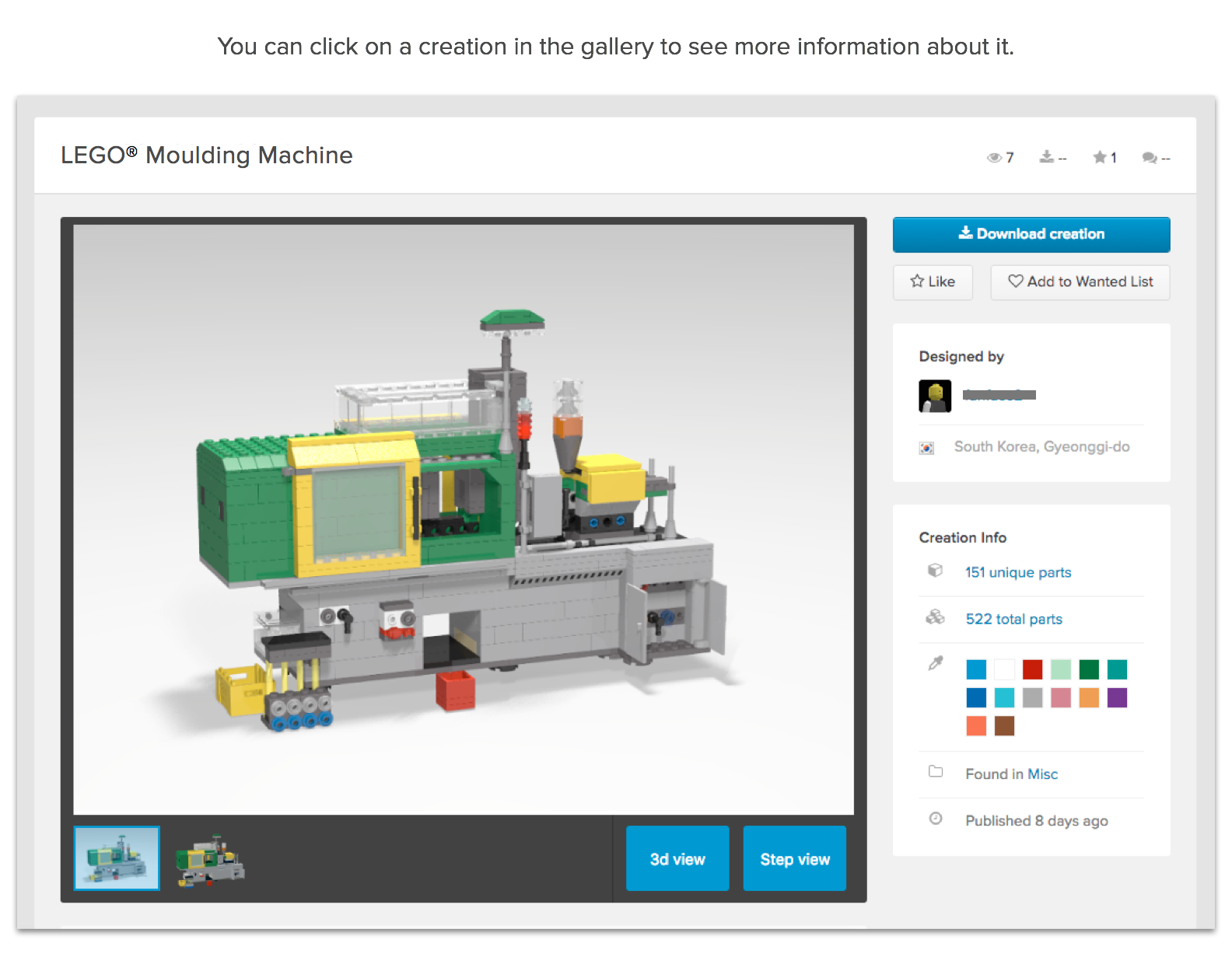Select the teal color swatch

[1117, 669]
